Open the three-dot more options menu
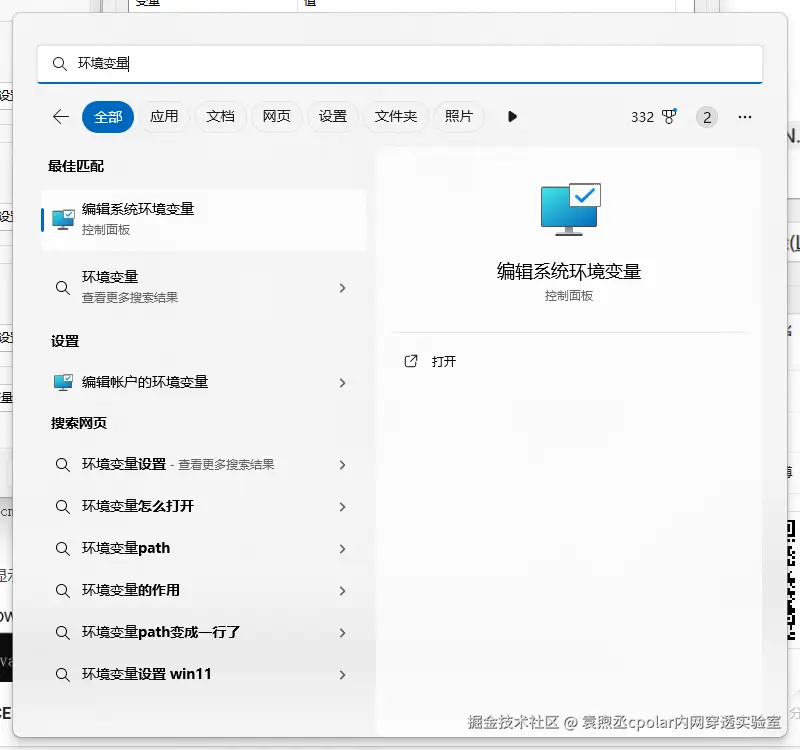The width and height of the screenshot is (800, 750). (x=744, y=117)
